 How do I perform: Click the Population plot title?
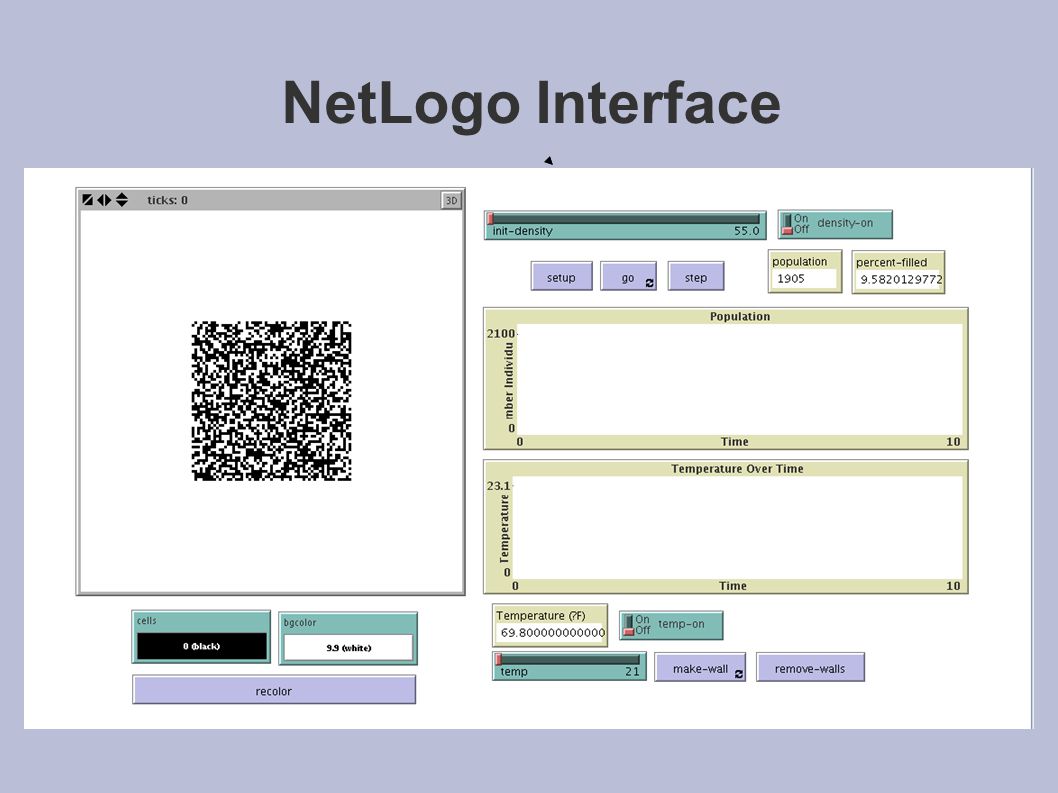point(740,317)
